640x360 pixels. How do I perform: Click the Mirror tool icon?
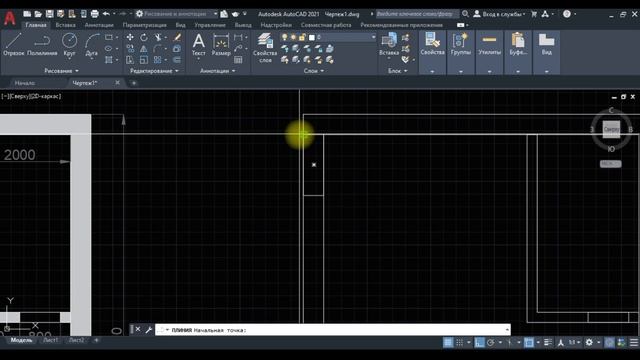click(x=144, y=49)
